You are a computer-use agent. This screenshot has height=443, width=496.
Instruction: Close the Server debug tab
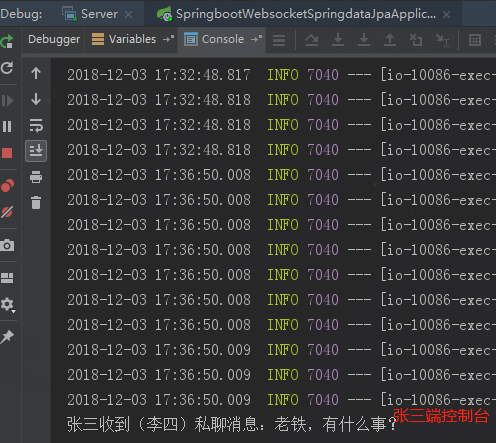[129, 15]
